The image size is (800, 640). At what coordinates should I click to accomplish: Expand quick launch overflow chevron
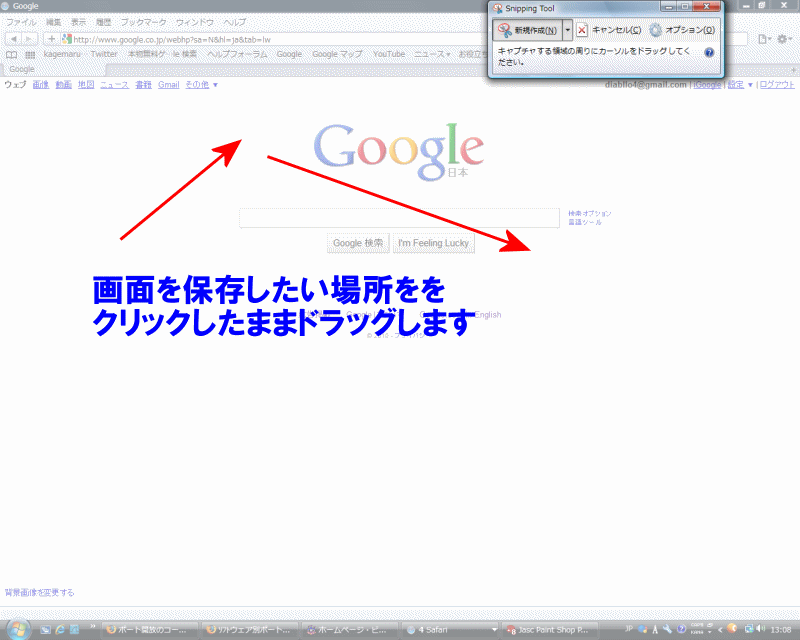(x=93, y=627)
